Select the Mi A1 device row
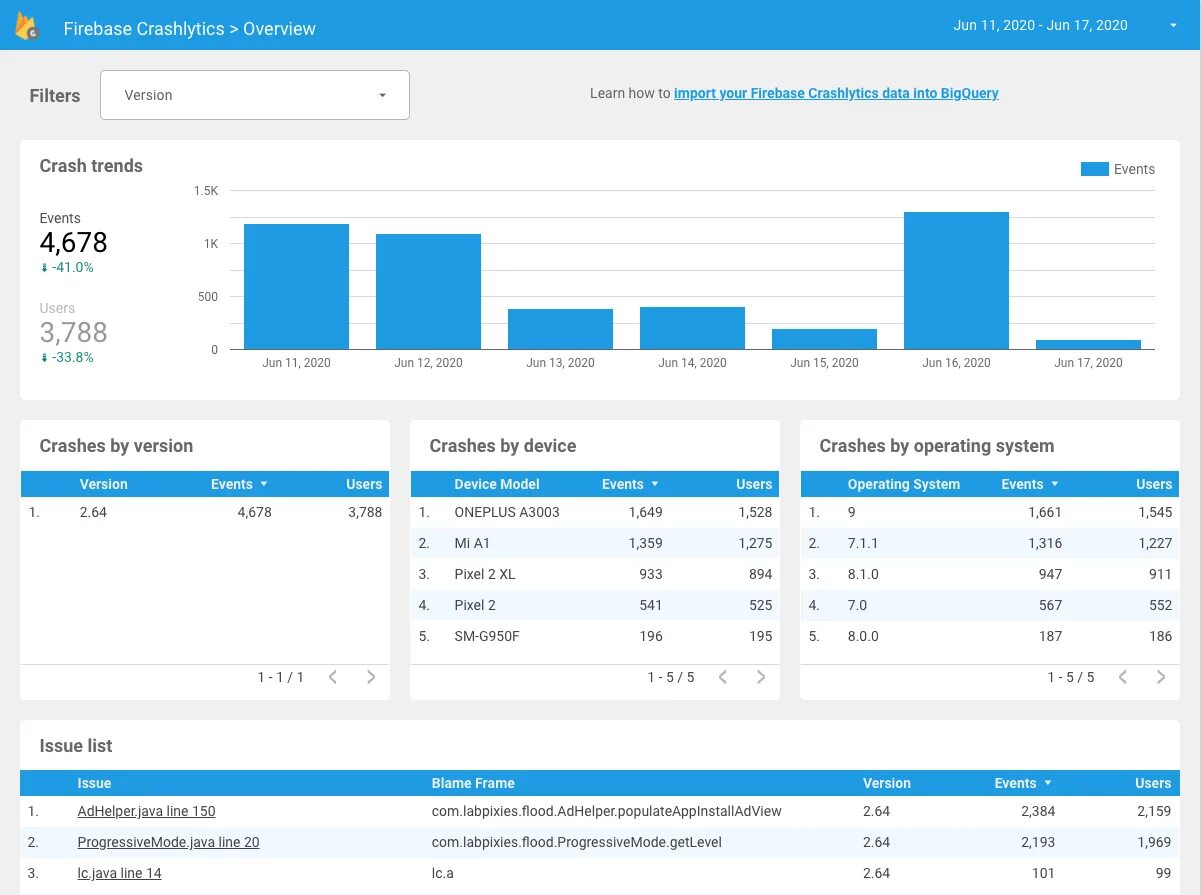 595,543
